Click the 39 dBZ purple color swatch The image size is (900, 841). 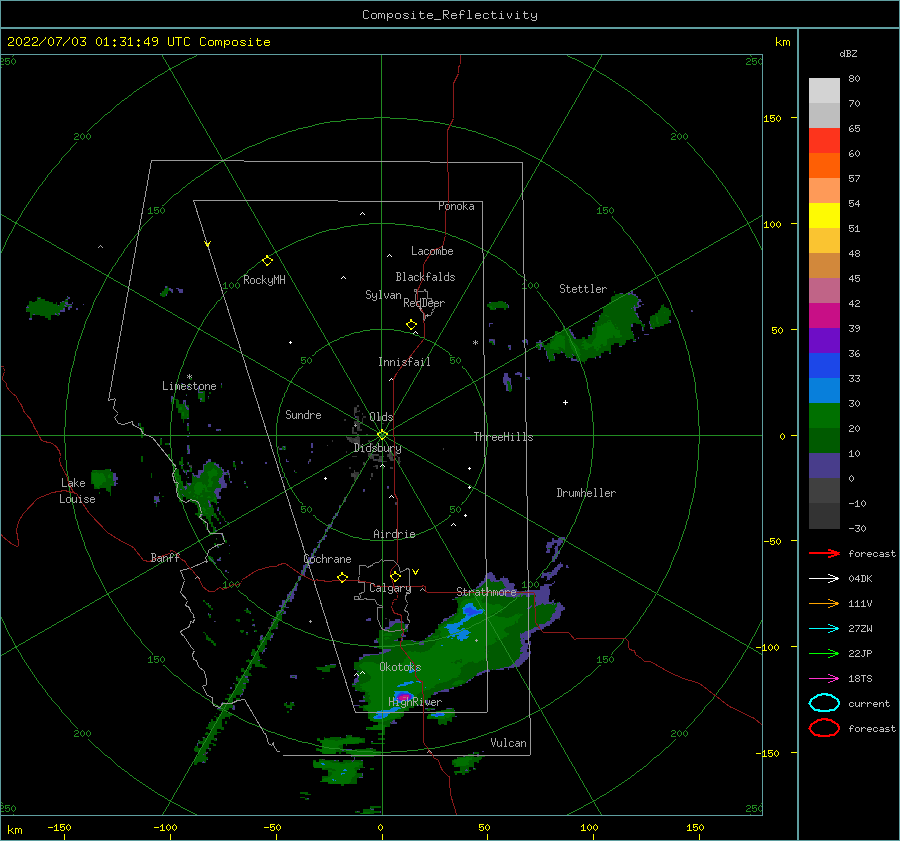point(824,340)
